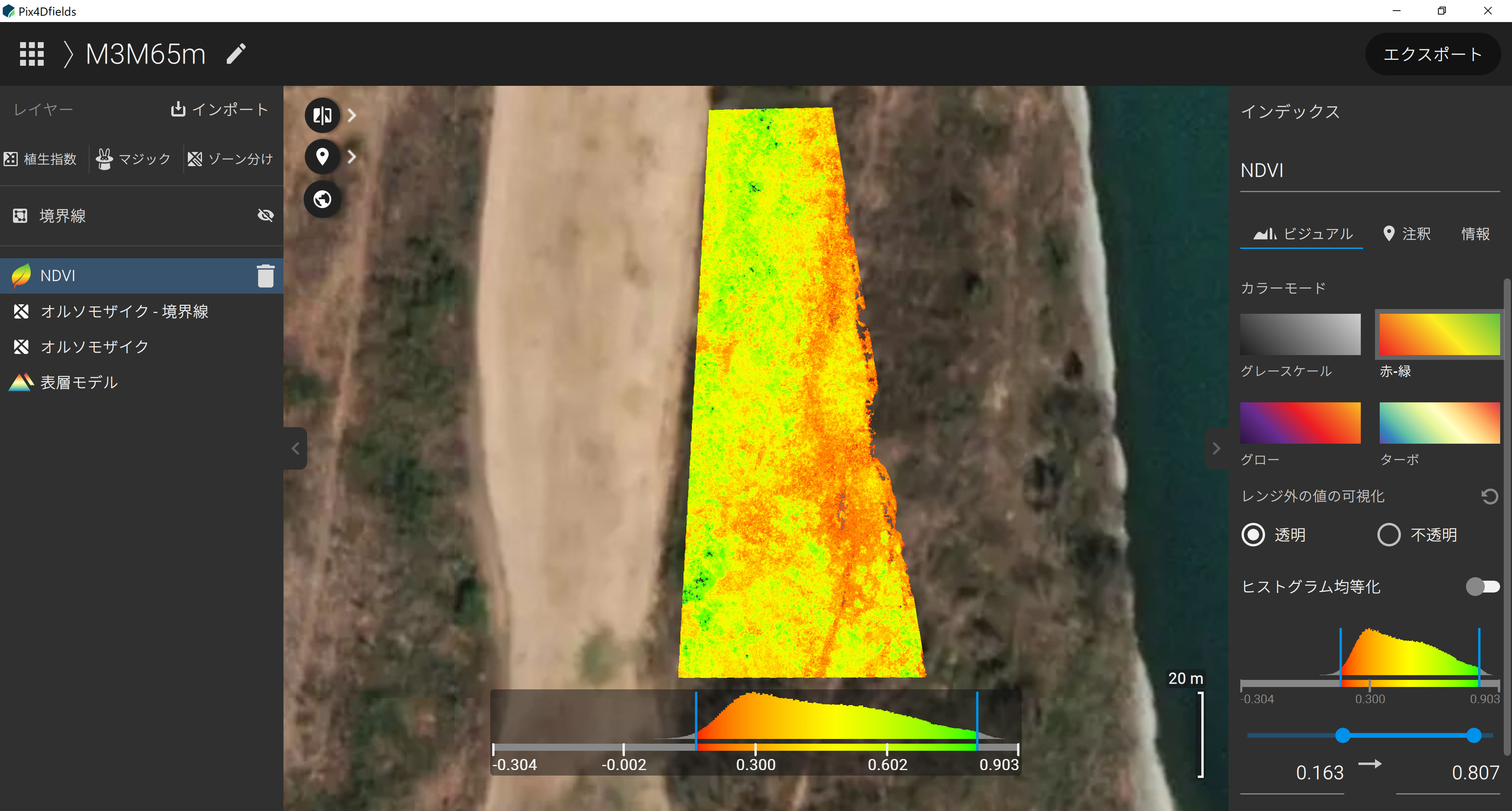This screenshot has height=811, width=1512.
Task: Open the dashboard grid icon
Action: click(31, 54)
